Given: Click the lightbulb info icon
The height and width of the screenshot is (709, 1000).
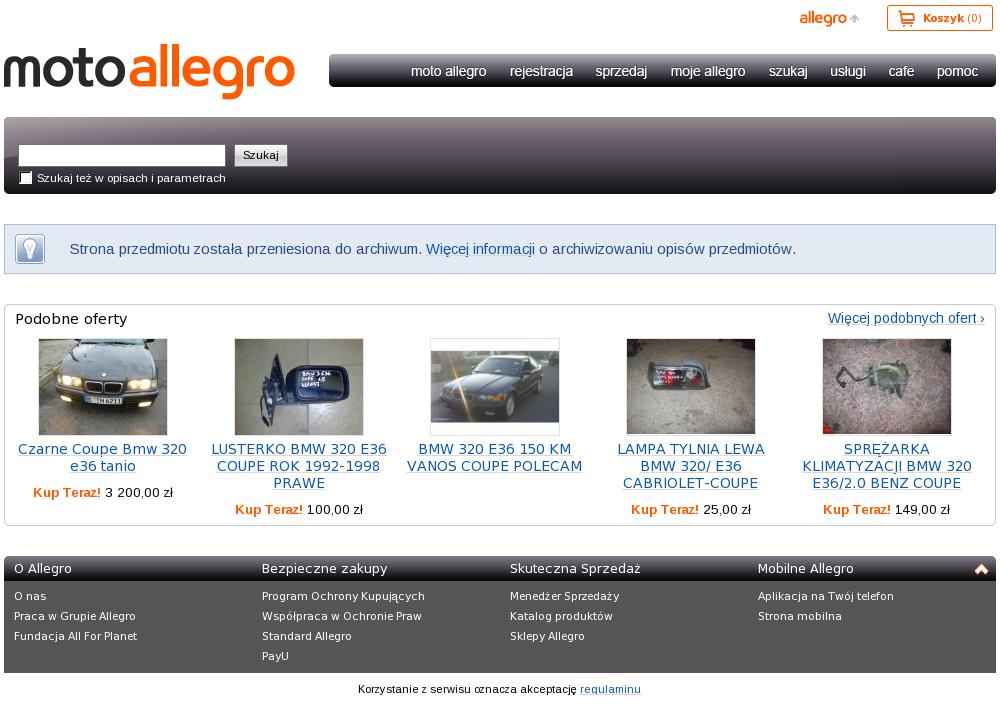Looking at the screenshot, I should (30, 249).
